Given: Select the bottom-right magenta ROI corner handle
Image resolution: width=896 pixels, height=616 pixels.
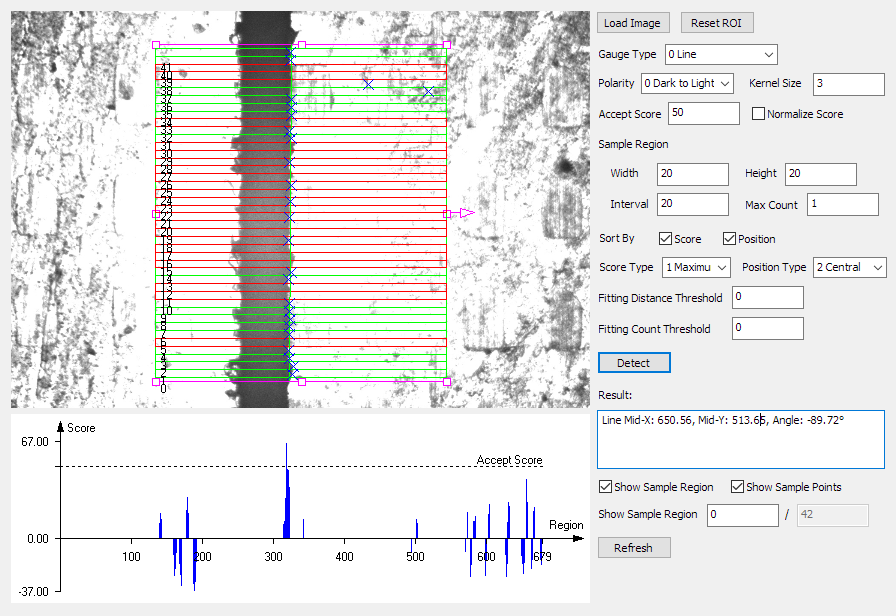Looking at the screenshot, I should (x=447, y=382).
